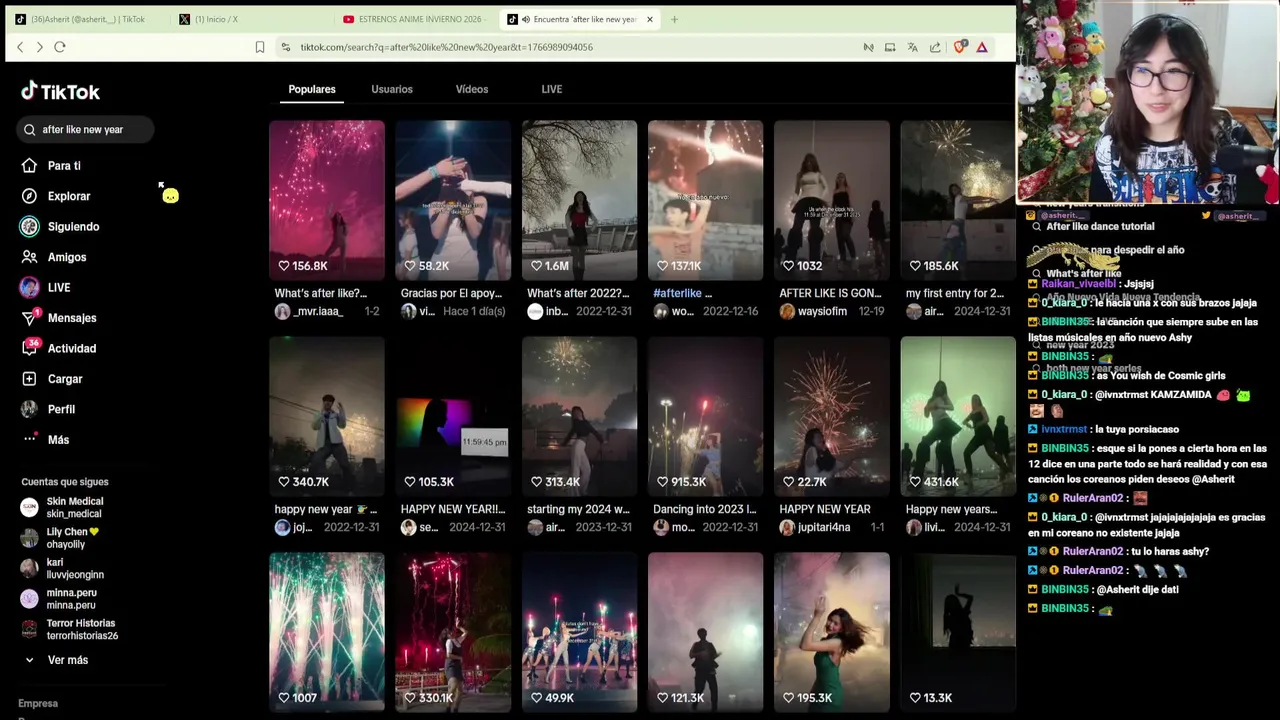The image size is (1280, 720).
Task: Open 'starting my 2024' video
Action: pyautogui.click(x=579, y=416)
